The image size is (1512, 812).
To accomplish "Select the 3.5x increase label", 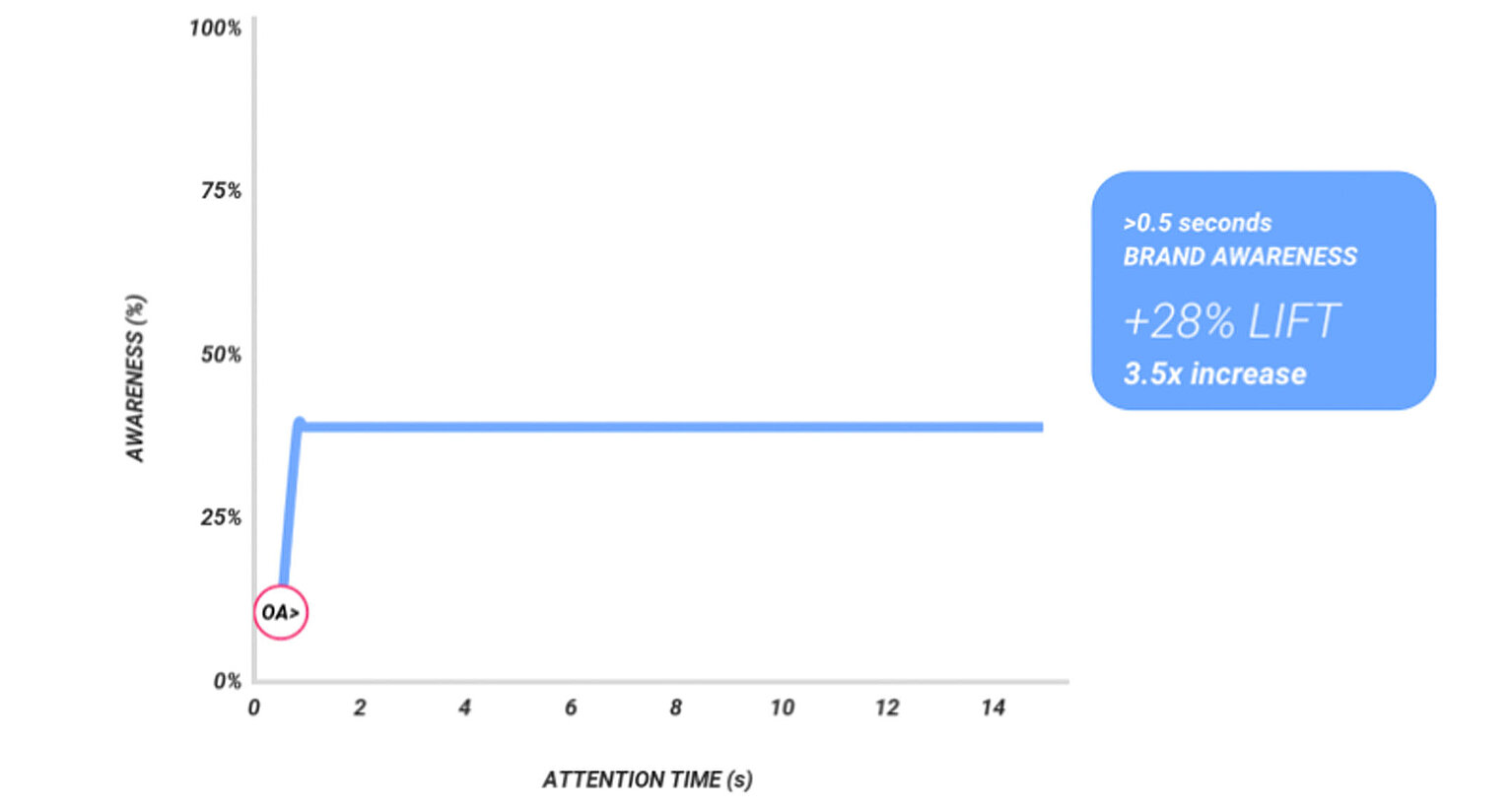I will click(1214, 373).
